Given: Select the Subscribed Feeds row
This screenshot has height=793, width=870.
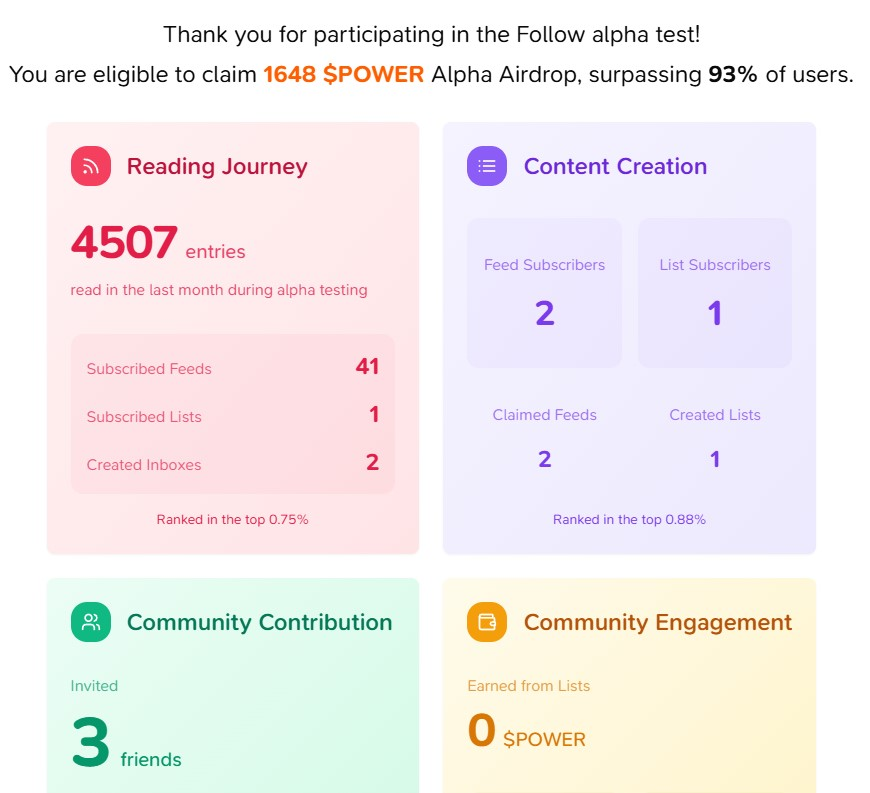Looking at the screenshot, I should 232,368.
